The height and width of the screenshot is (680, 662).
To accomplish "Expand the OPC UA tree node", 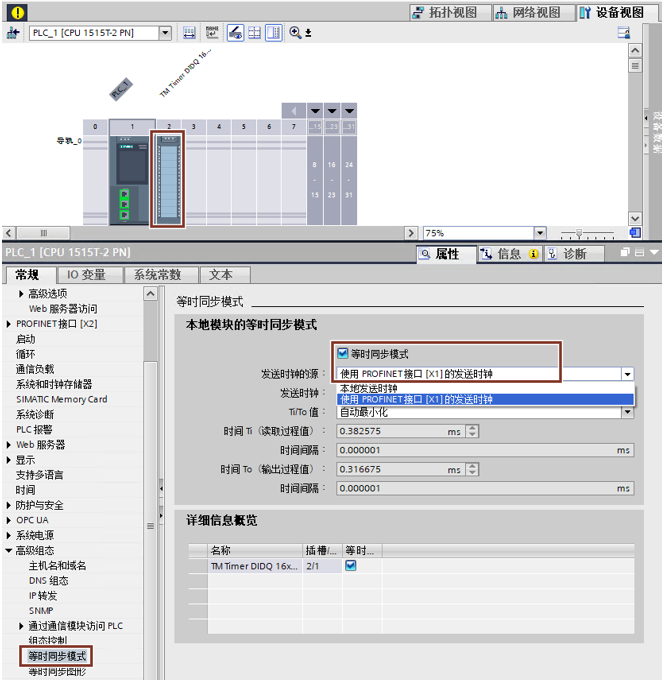I will [x=9, y=520].
